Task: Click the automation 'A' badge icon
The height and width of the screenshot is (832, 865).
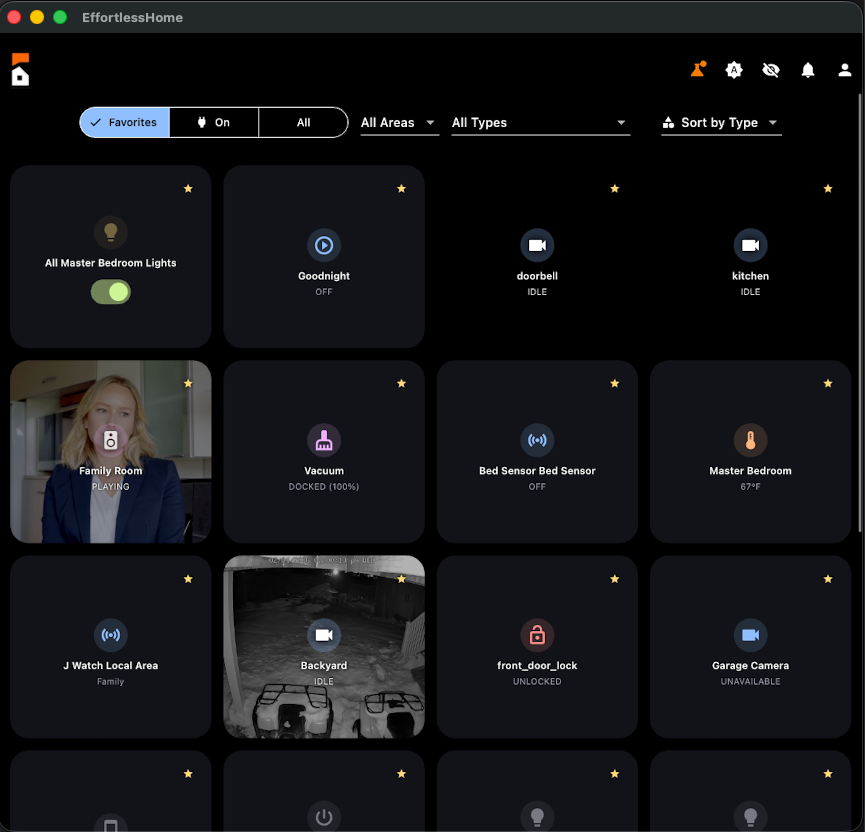Action: (734, 70)
